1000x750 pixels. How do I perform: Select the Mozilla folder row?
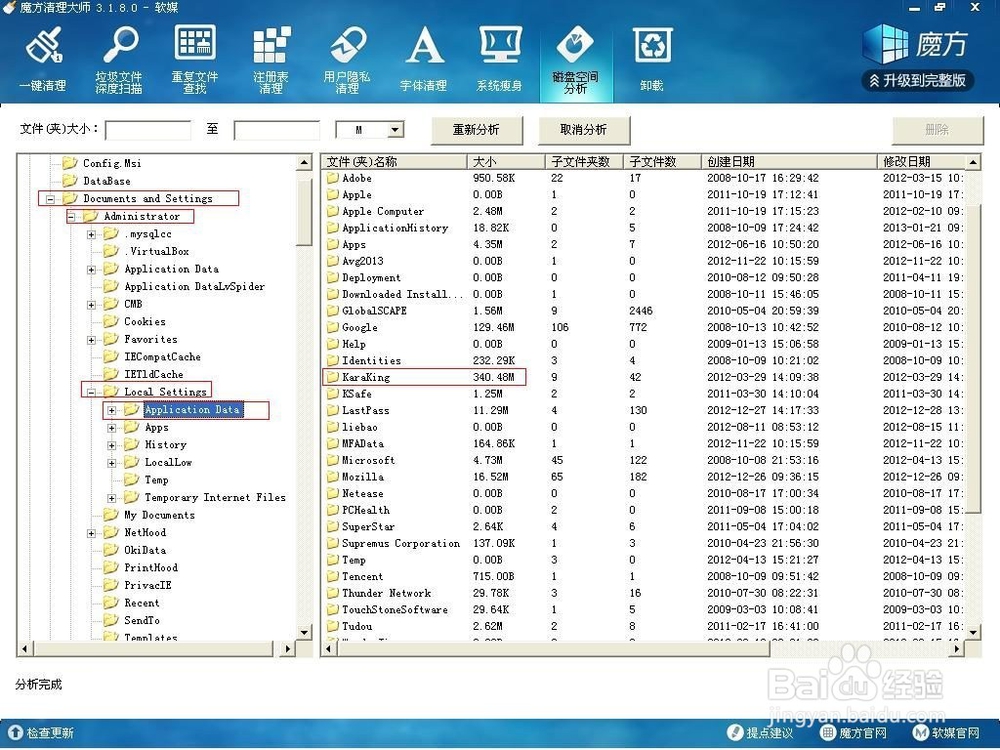pyautogui.click(x=643, y=476)
